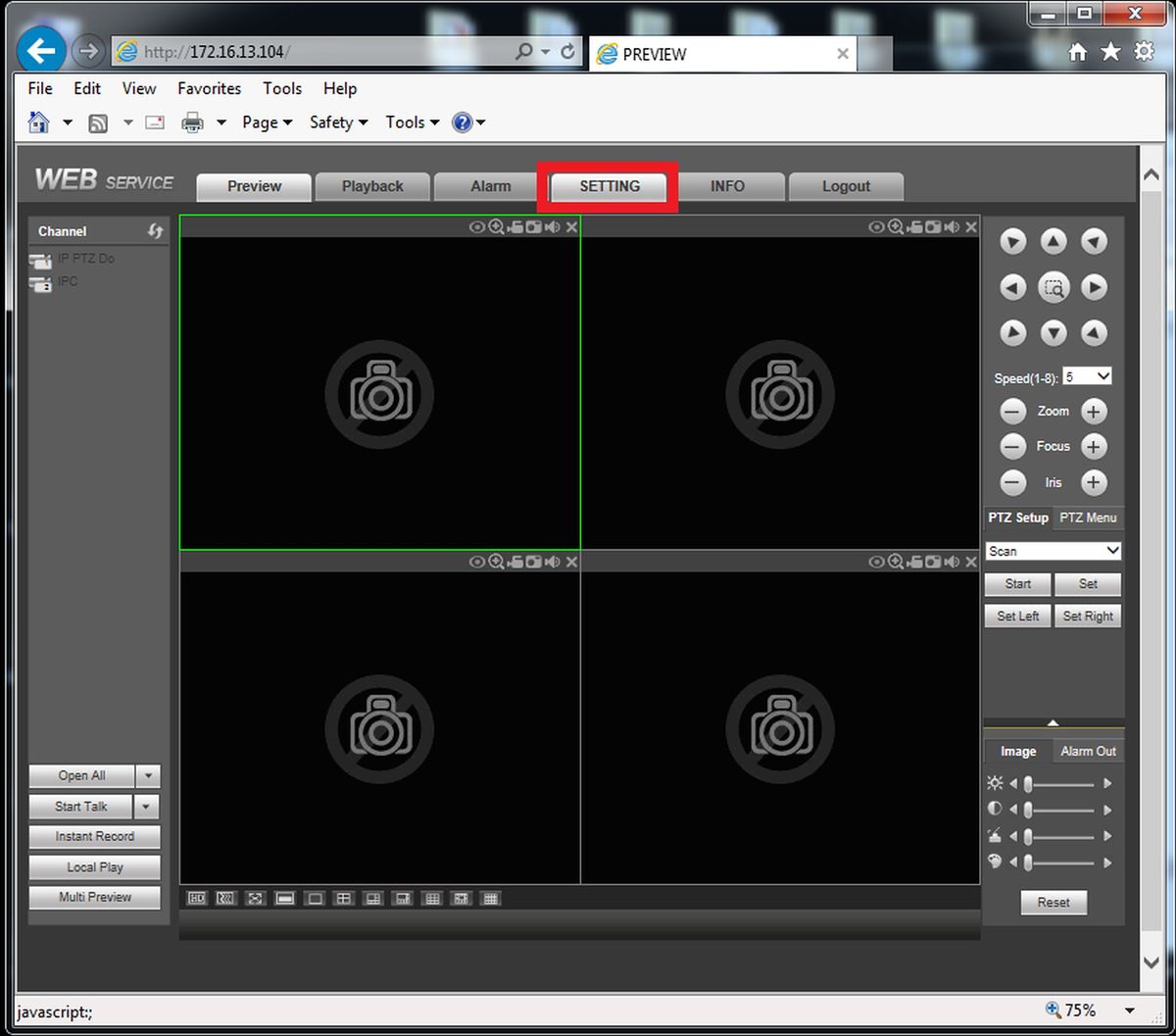Toggle audio speaker in bottom-right pane
Screen dimensions: 1176x1036
(952, 562)
